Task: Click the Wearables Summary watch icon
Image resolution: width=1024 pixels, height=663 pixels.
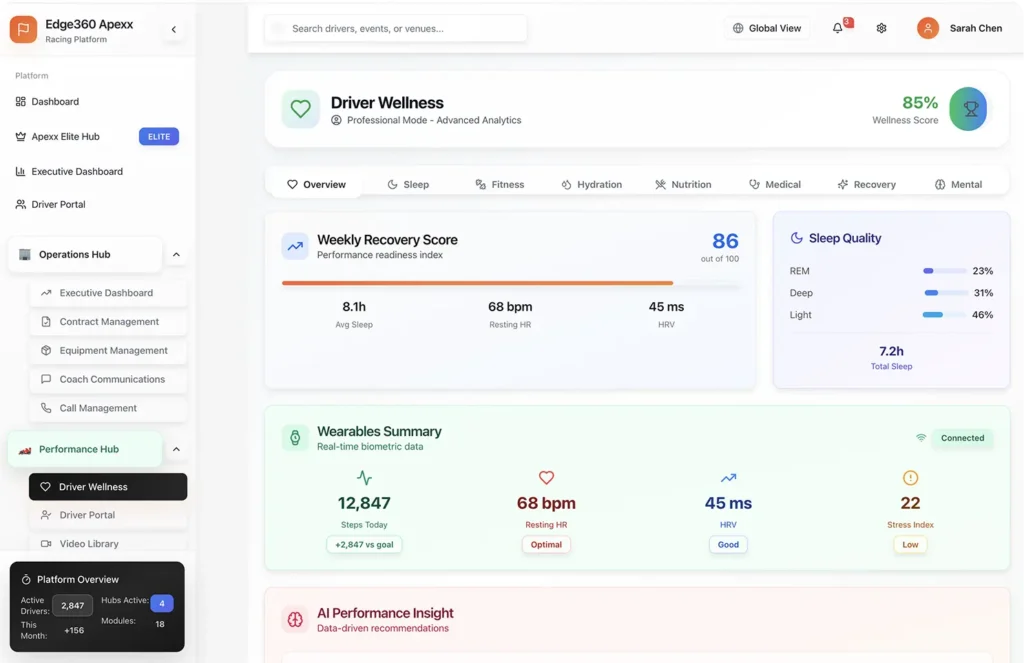Action: point(295,437)
